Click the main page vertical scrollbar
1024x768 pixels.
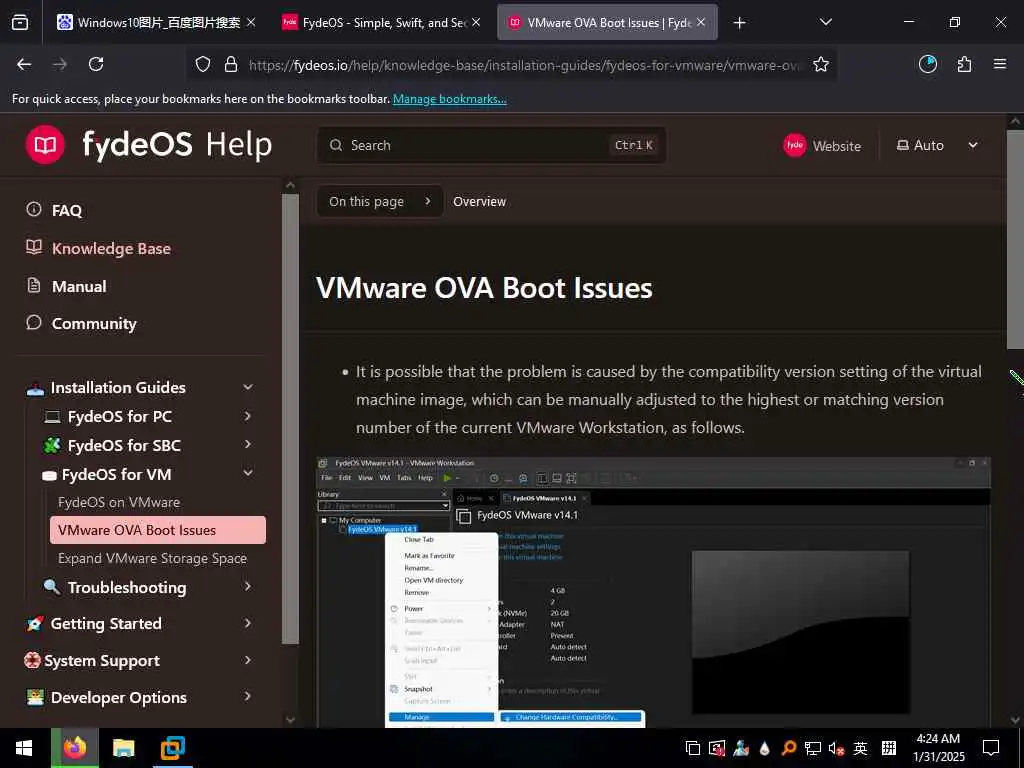coord(1015,240)
